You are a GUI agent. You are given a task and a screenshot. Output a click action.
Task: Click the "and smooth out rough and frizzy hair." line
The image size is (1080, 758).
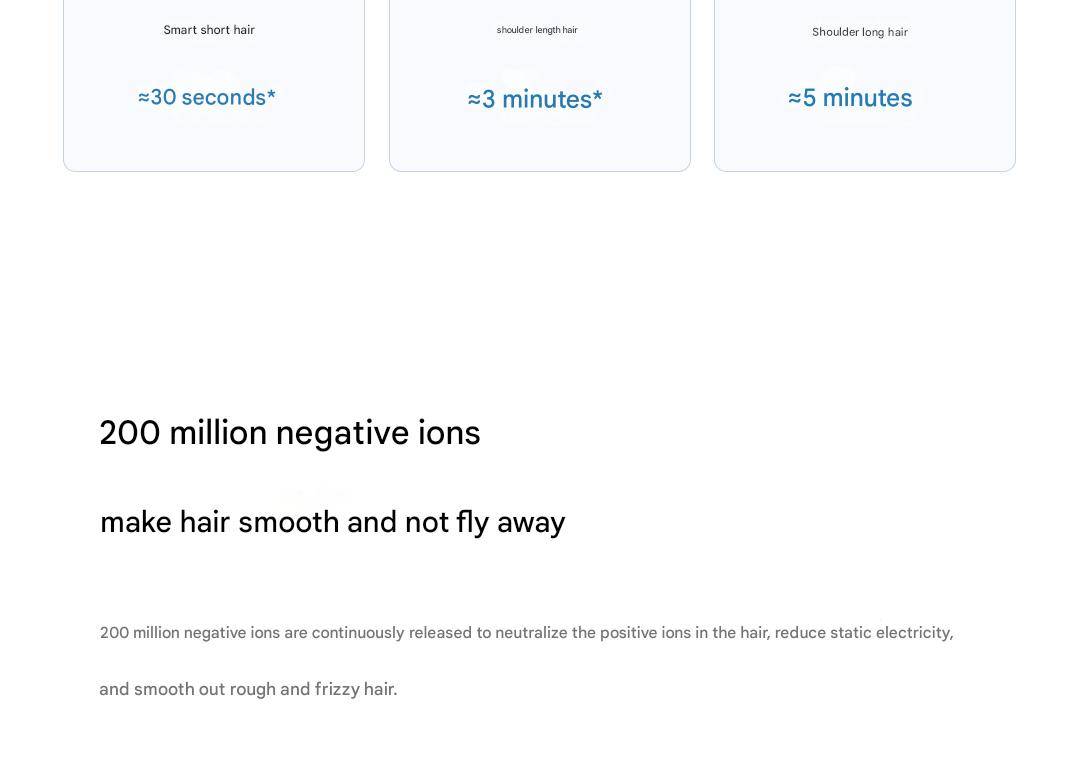(248, 689)
